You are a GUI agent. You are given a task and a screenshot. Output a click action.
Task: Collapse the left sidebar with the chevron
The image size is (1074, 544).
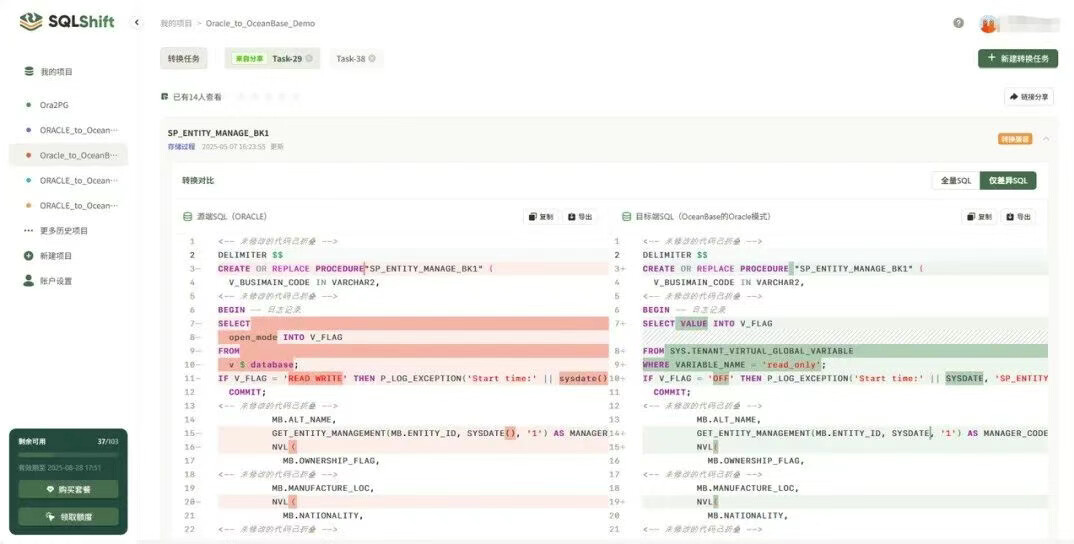pyautogui.click(x=137, y=23)
